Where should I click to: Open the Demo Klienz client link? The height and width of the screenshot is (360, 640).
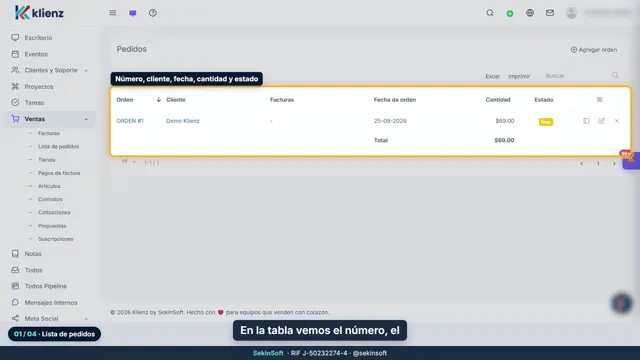point(182,121)
